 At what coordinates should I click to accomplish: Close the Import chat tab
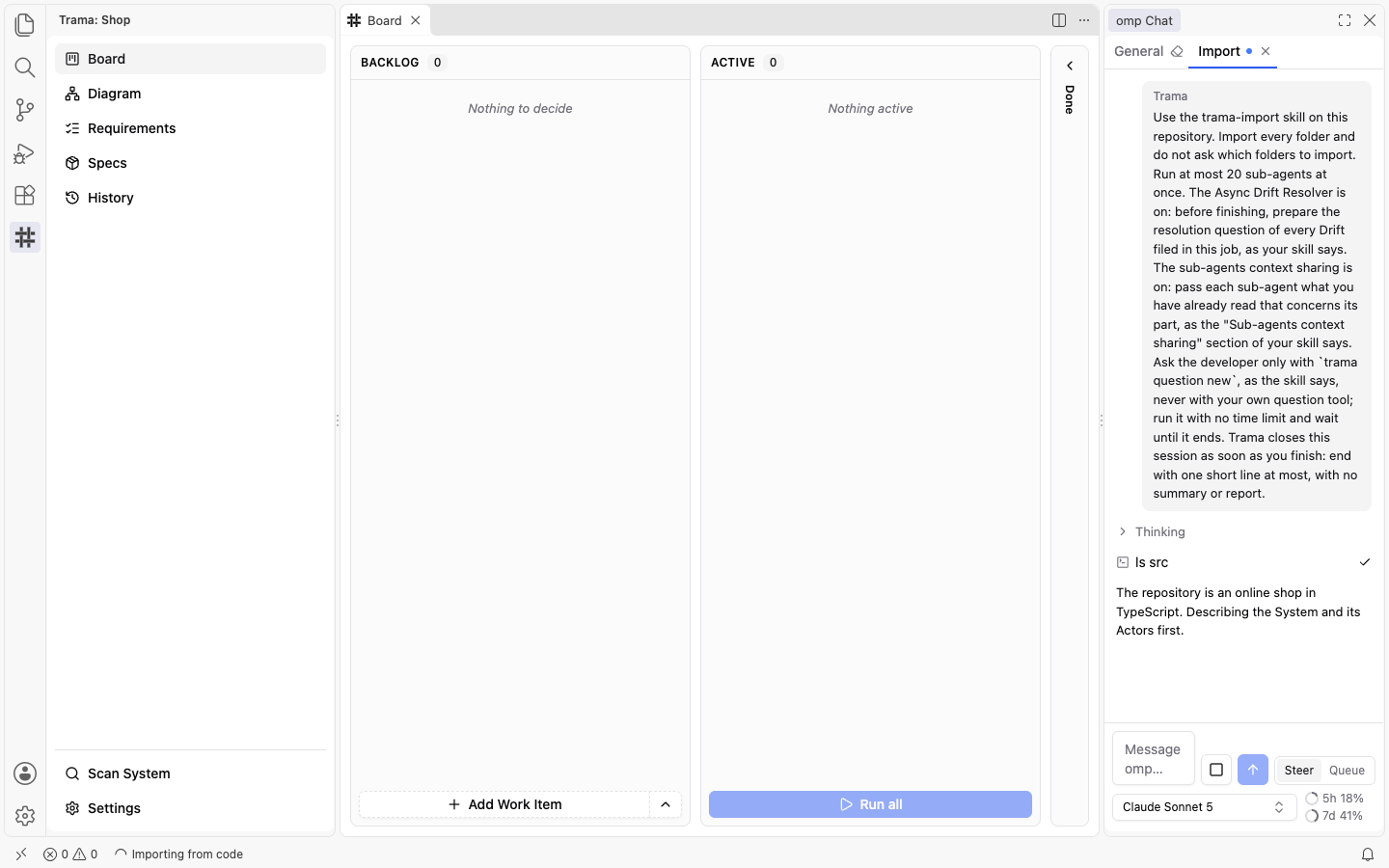[1266, 51]
